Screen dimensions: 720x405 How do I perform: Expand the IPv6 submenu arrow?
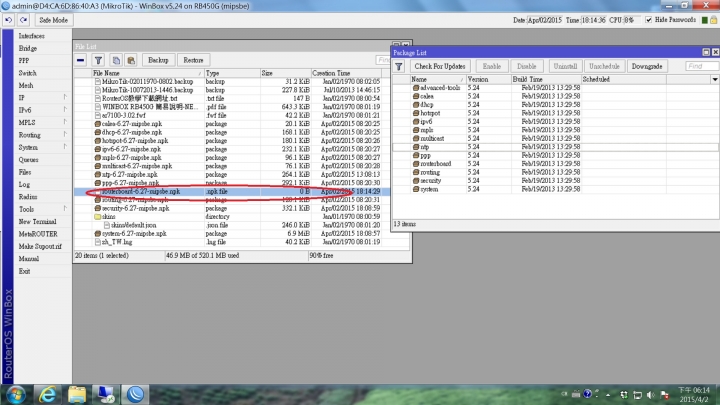point(65,110)
